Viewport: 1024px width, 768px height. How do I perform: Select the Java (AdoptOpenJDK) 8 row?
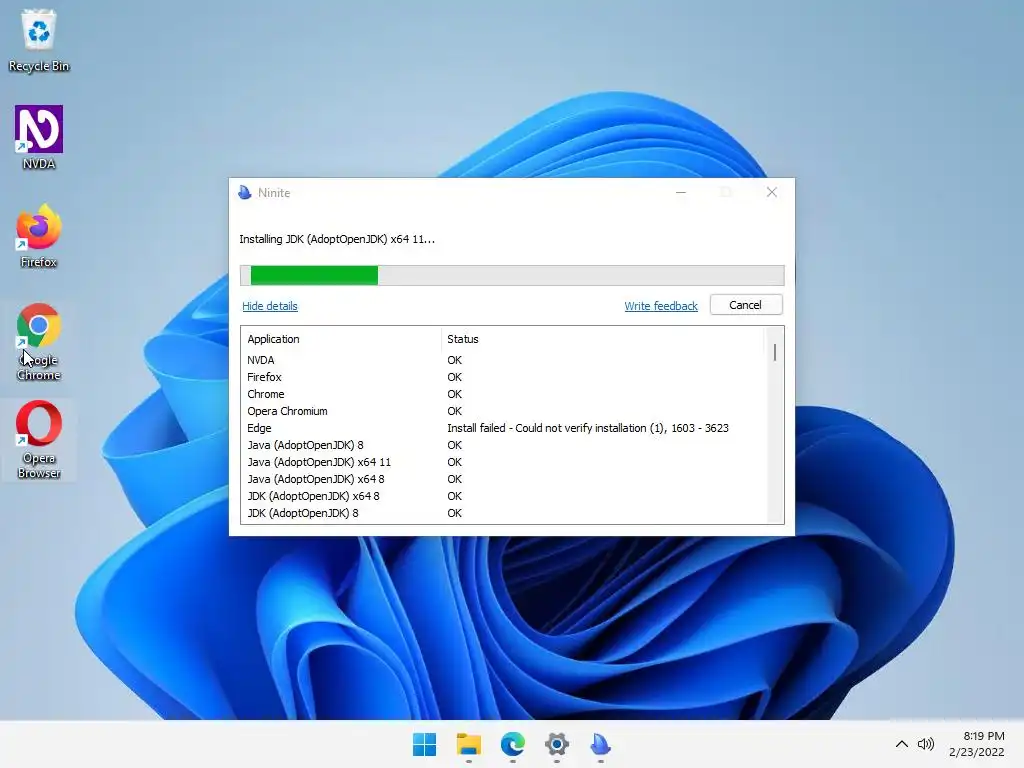click(503, 445)
